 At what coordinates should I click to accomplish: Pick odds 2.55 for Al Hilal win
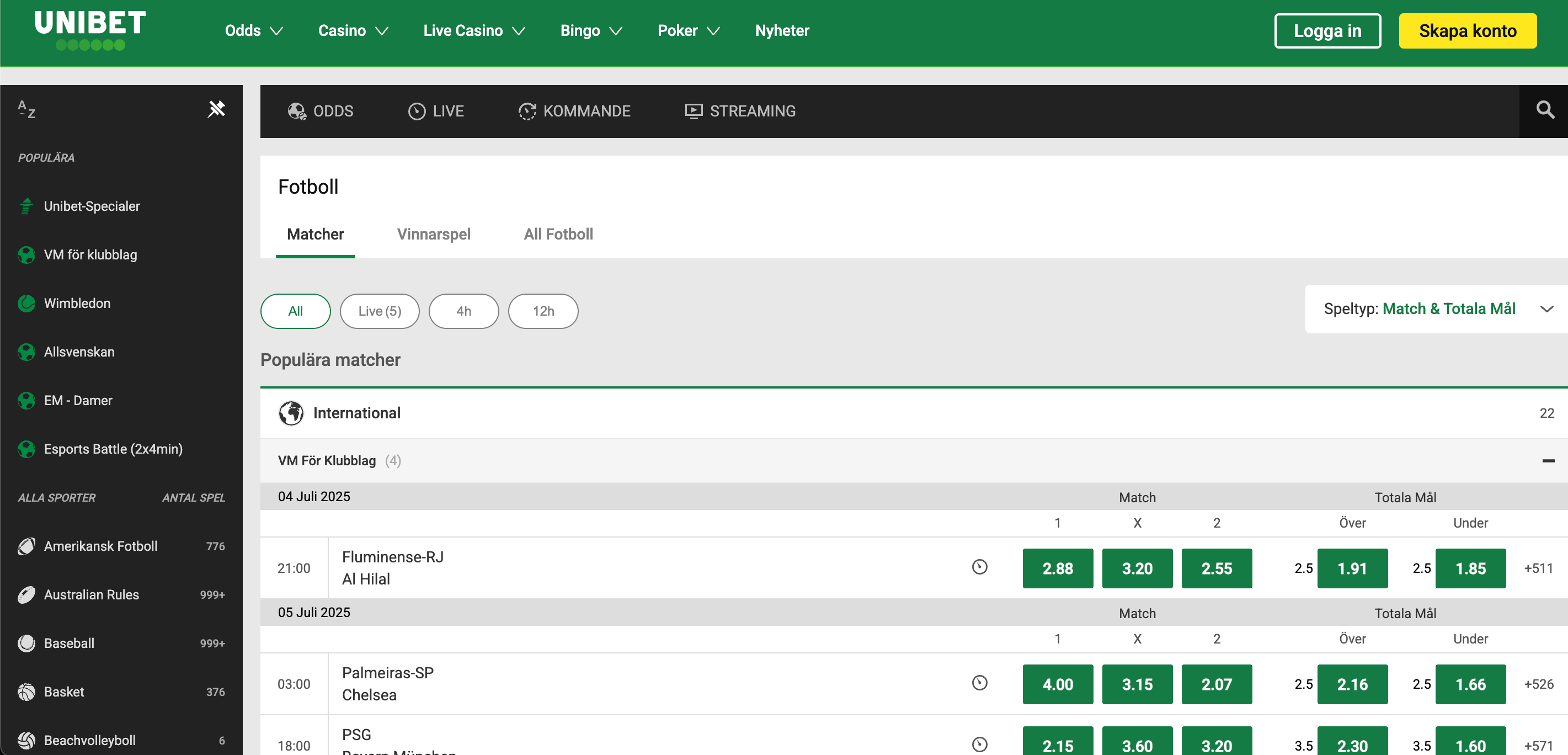1216,568
